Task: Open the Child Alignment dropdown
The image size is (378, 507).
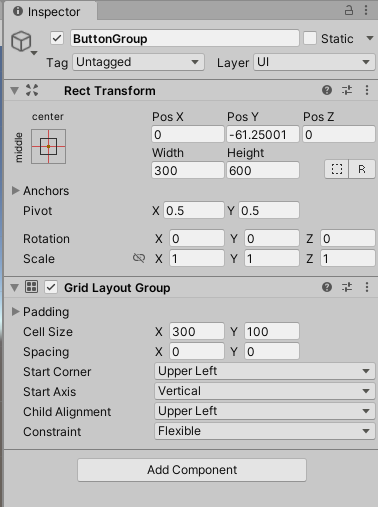Action: point(265,411)
